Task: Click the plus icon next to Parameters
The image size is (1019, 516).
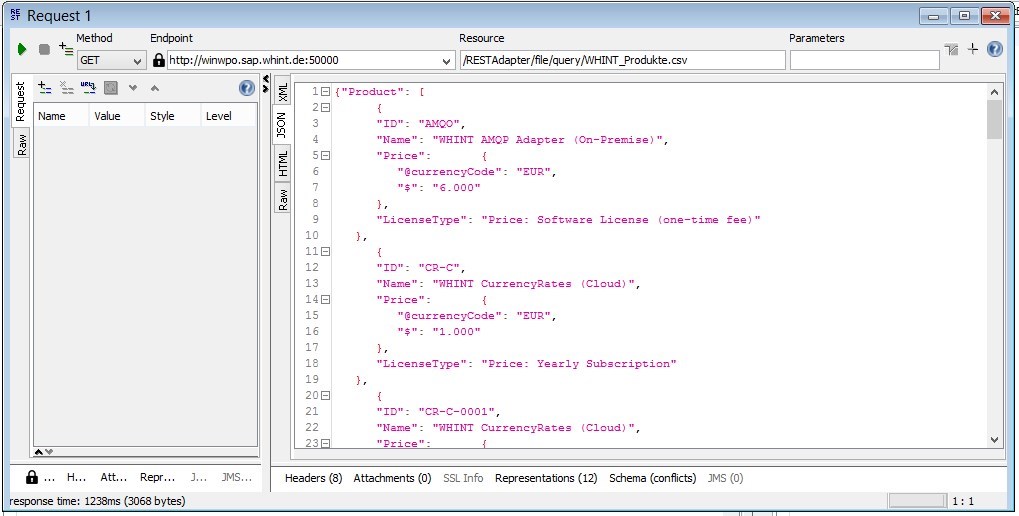Action: click(x=973, y=49)
